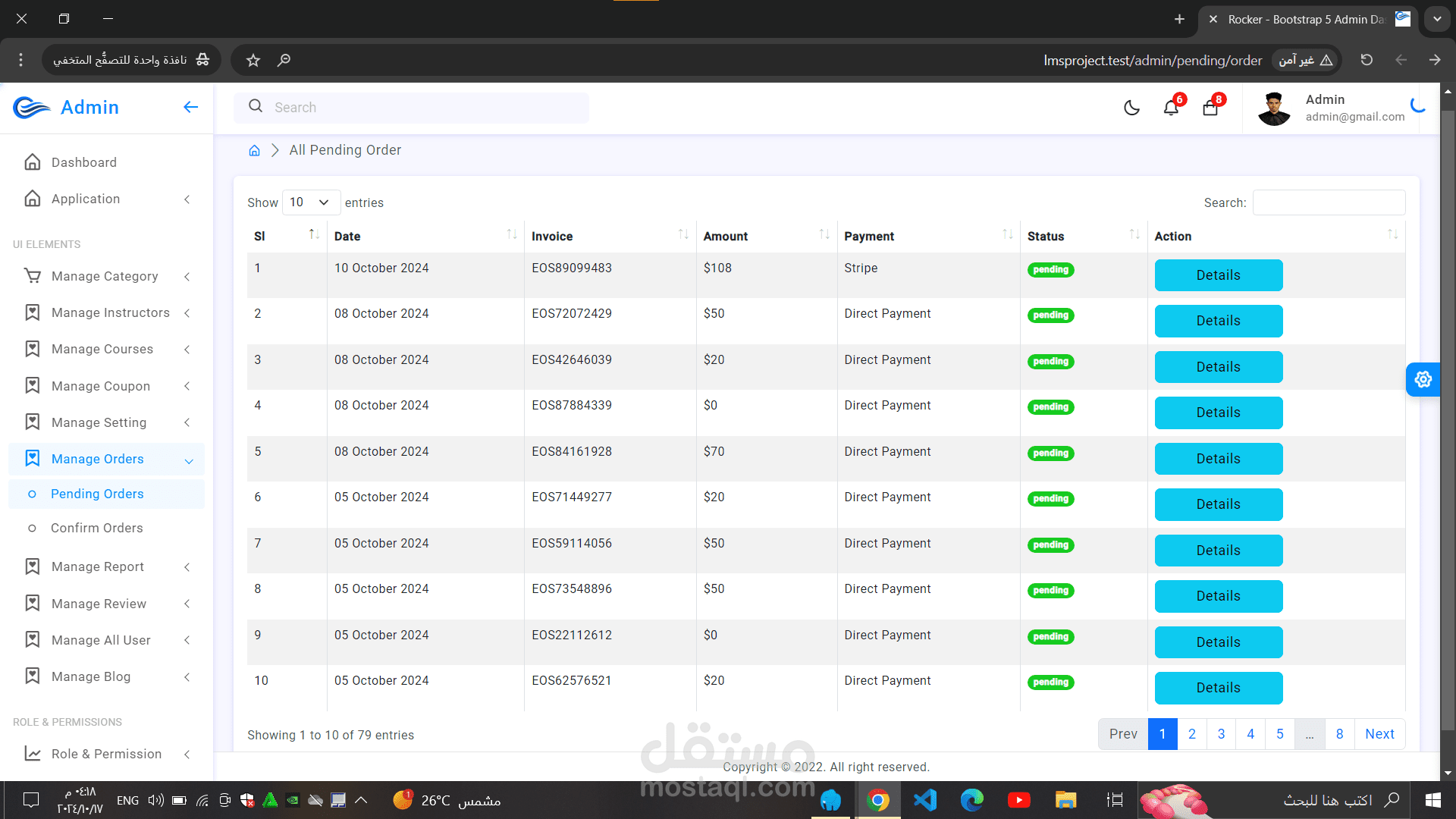Screen dimensions: 1456x819
Task: Focus the table Search input field
Action: tap(1329, 202)
